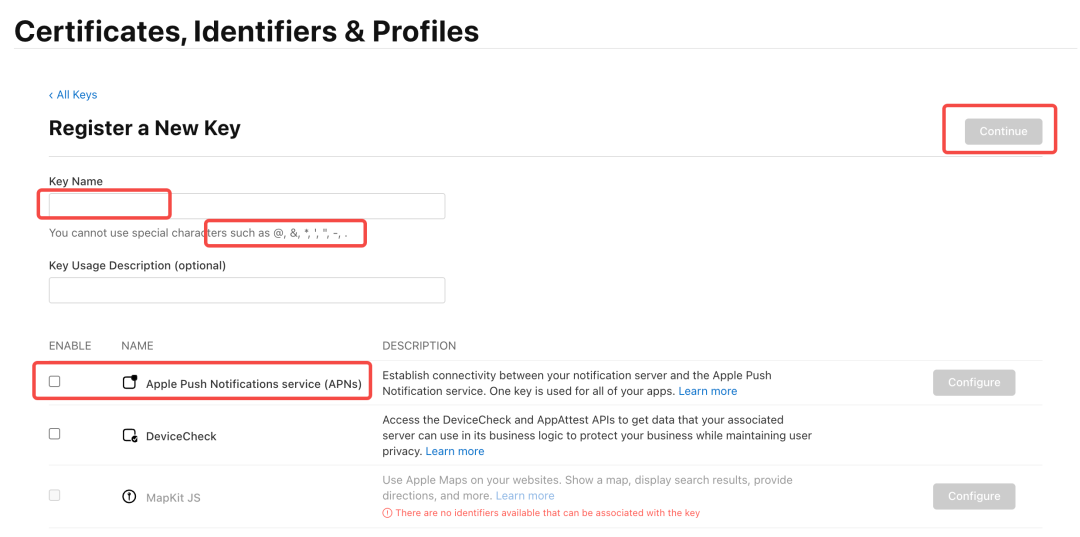1080x537 pixels.
Task: Focus the Key Usage Description field
Action: [247, 290]
